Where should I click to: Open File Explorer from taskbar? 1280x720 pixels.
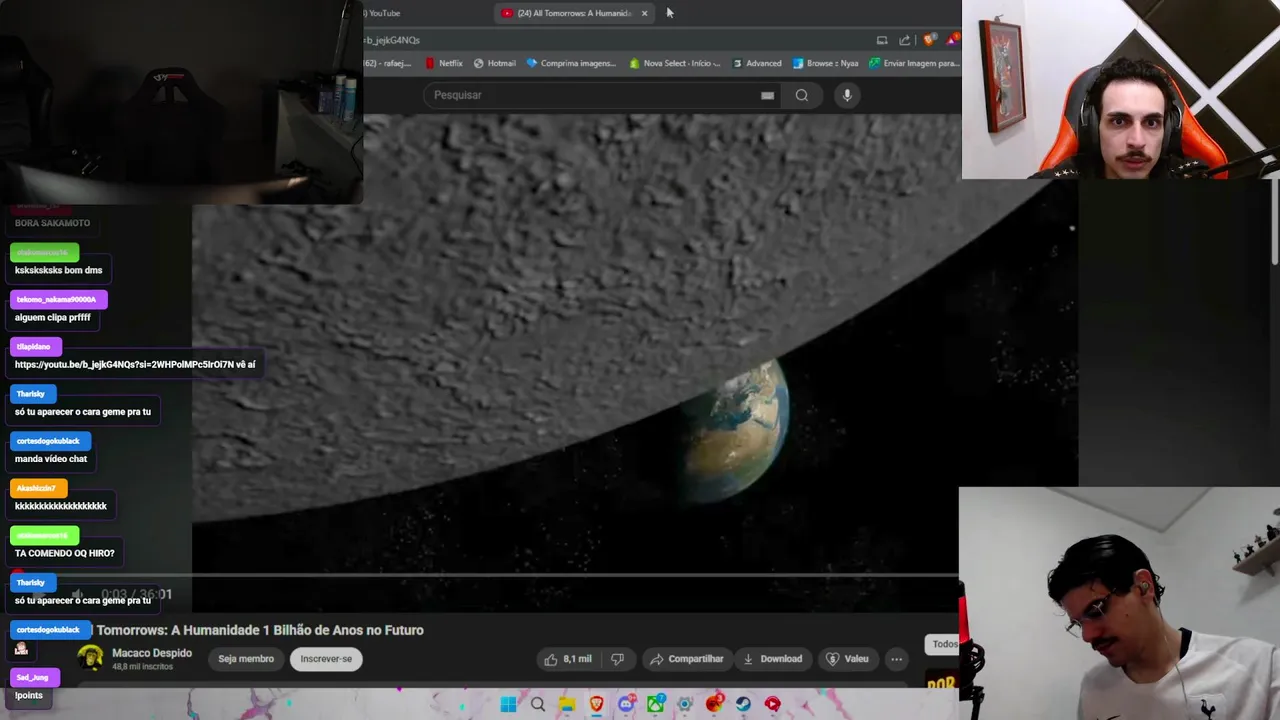point(567,704)
